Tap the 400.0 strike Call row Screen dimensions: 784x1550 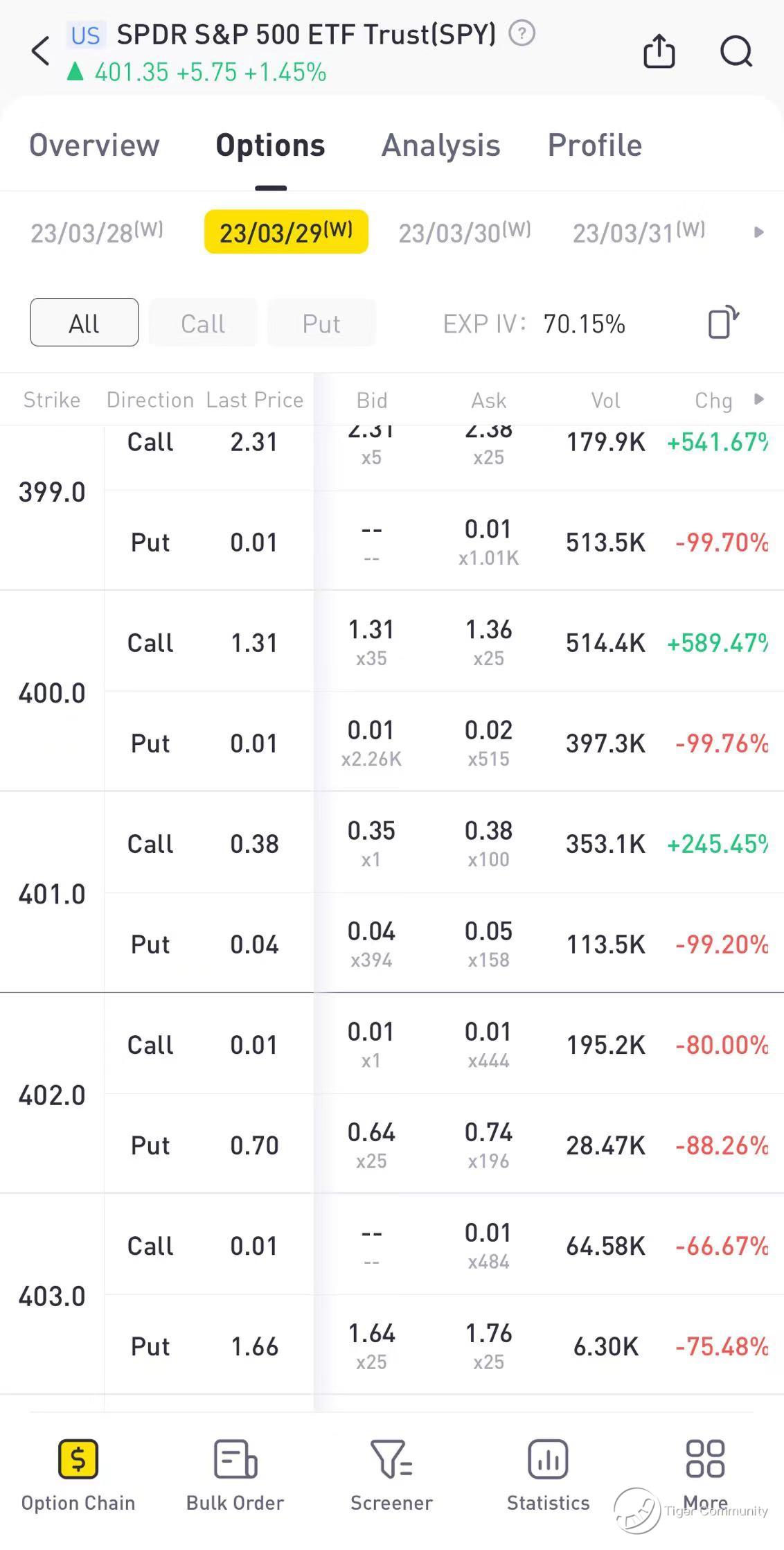[x=443, y=642]
